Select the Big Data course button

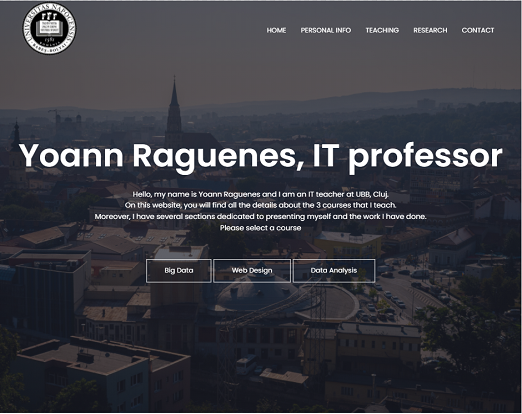pyautogui.click(x=179, y=271)
